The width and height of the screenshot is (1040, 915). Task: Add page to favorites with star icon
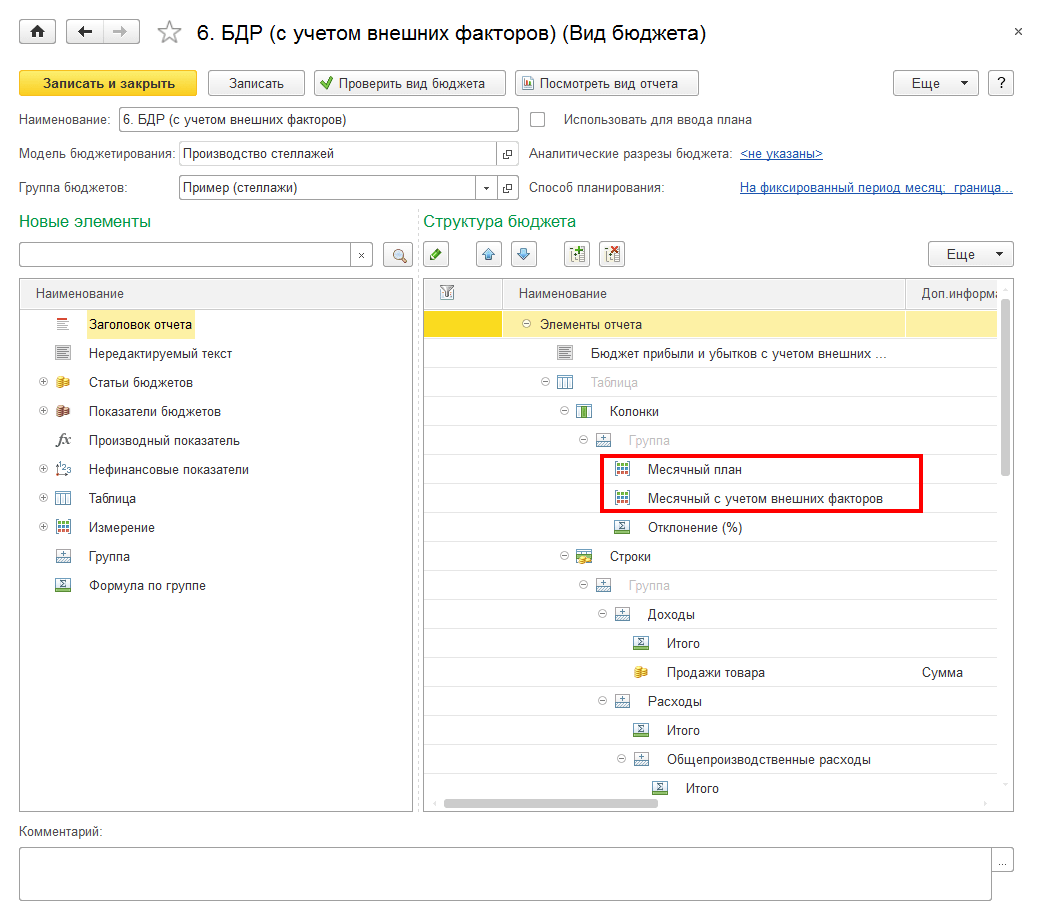[170, 33]
